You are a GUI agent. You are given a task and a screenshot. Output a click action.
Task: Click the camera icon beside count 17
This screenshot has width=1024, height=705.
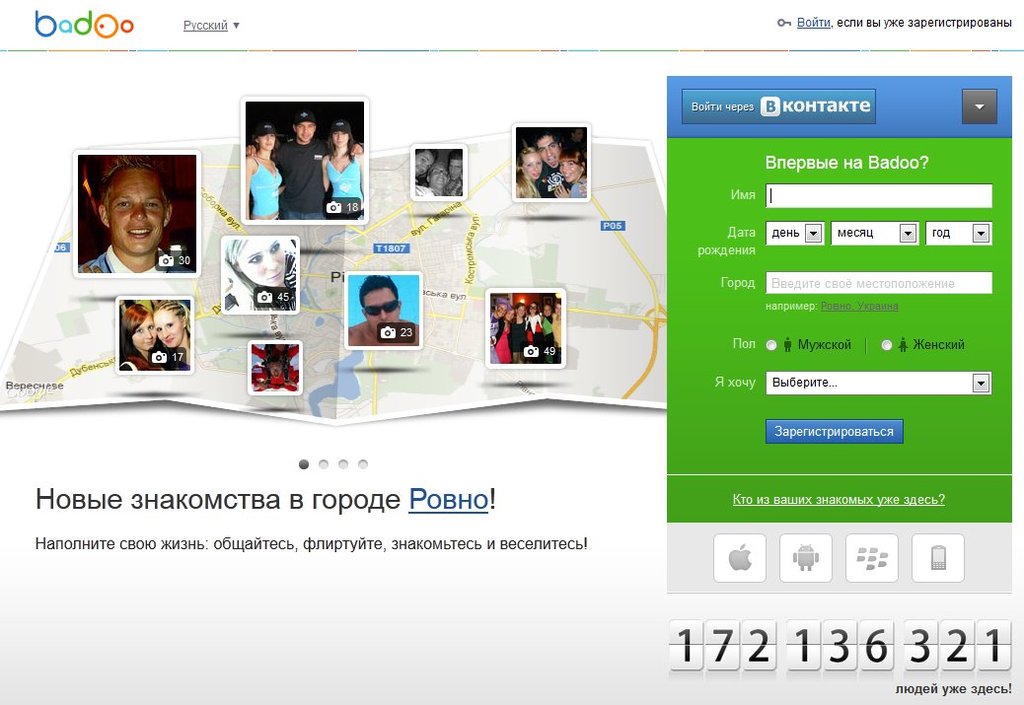click(159, 357)
